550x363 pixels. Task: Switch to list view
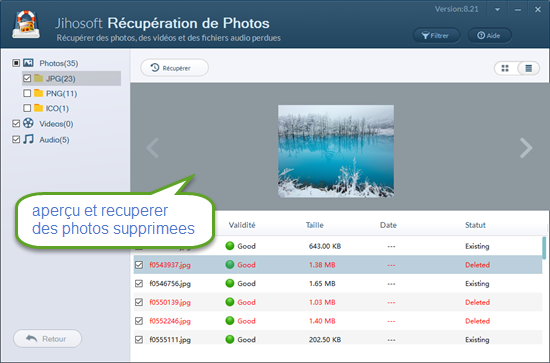[529, 68]
